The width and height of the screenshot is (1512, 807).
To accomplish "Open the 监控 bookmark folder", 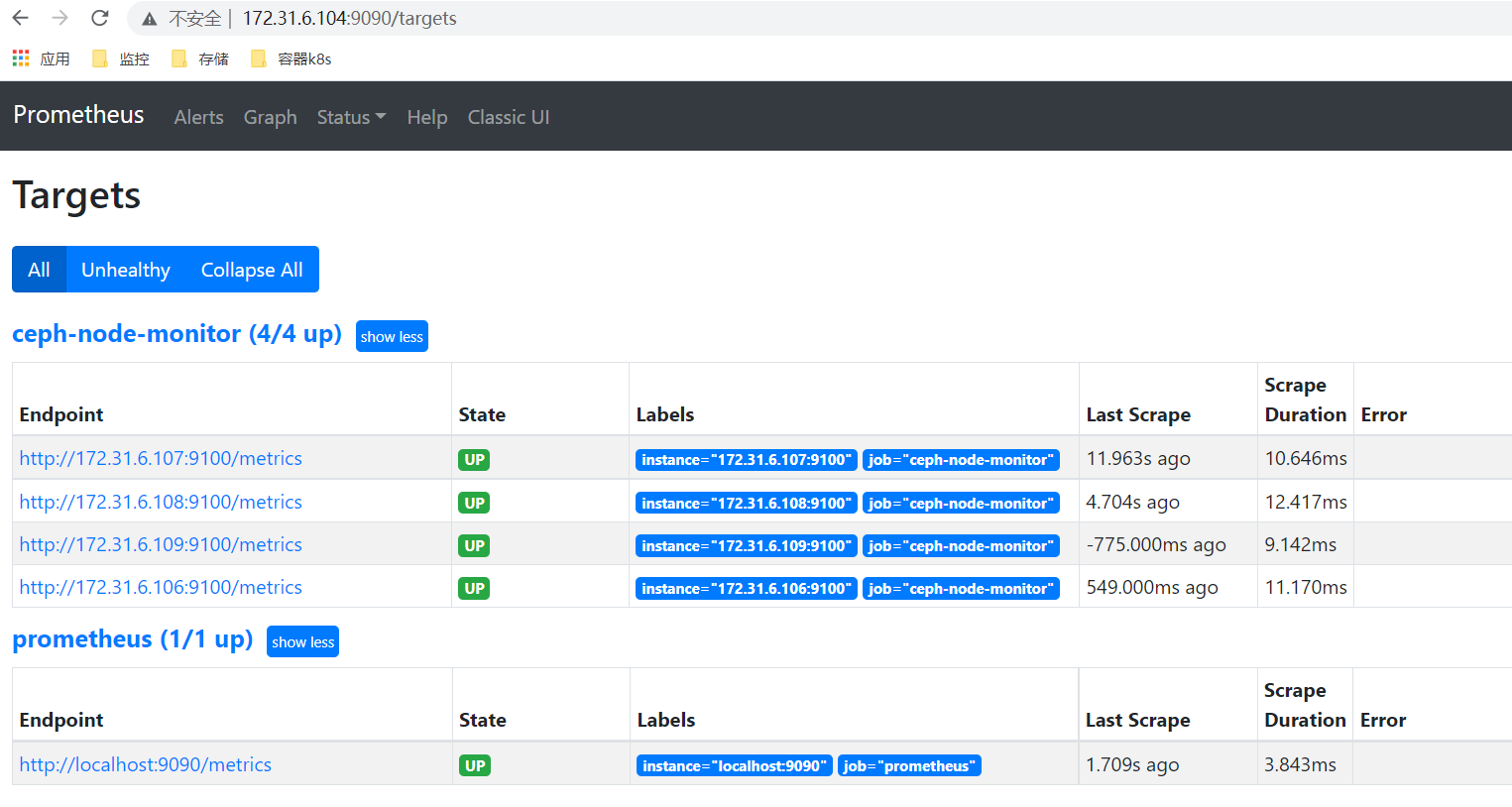I will [x=120, y=58].
